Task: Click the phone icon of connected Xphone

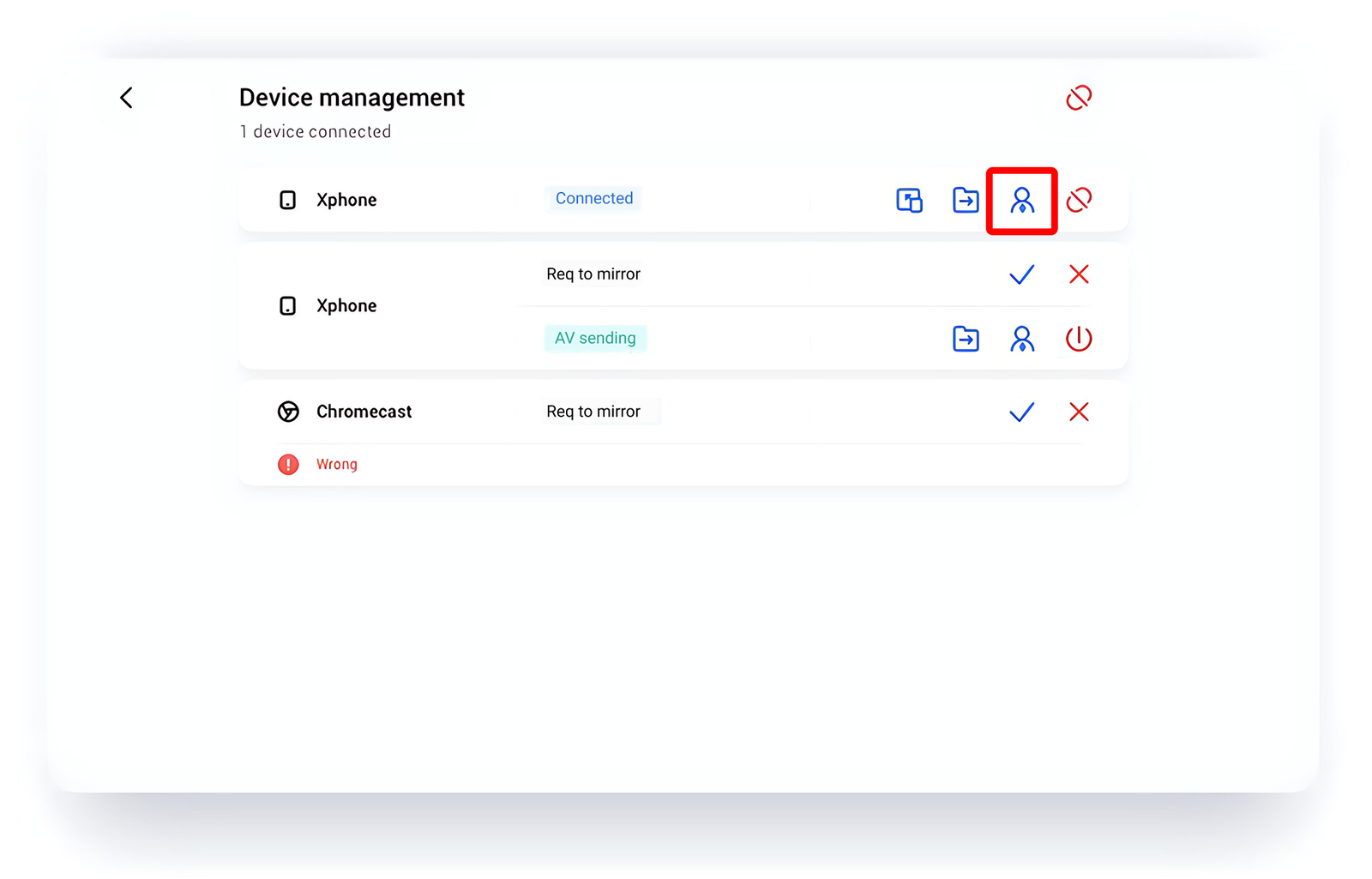Action: click(288, 201)
